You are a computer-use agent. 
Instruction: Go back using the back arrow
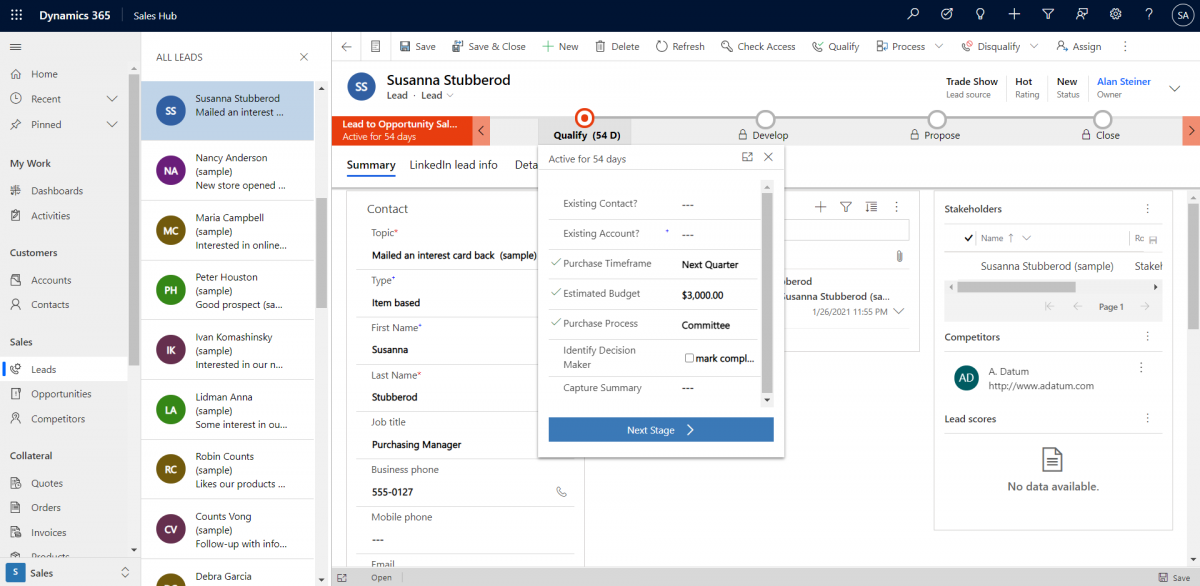coord(346,46)
